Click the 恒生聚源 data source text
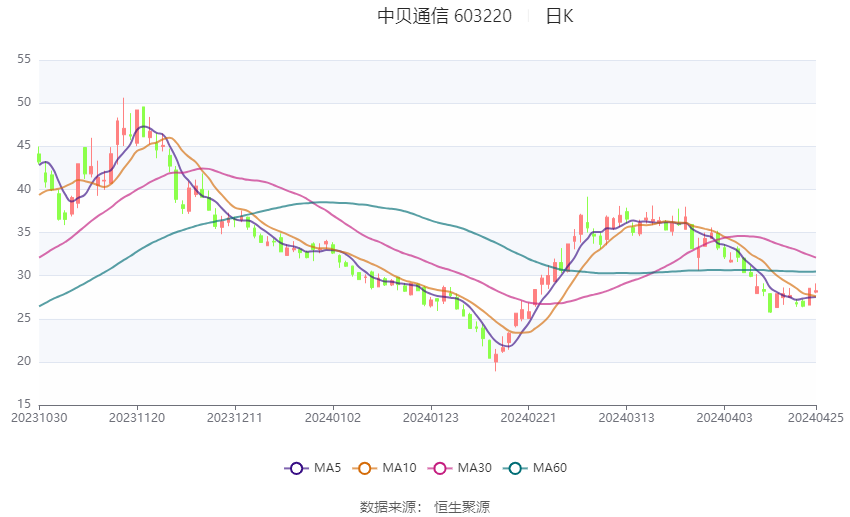This screenshot has height=517, width=850. (462, 507)
